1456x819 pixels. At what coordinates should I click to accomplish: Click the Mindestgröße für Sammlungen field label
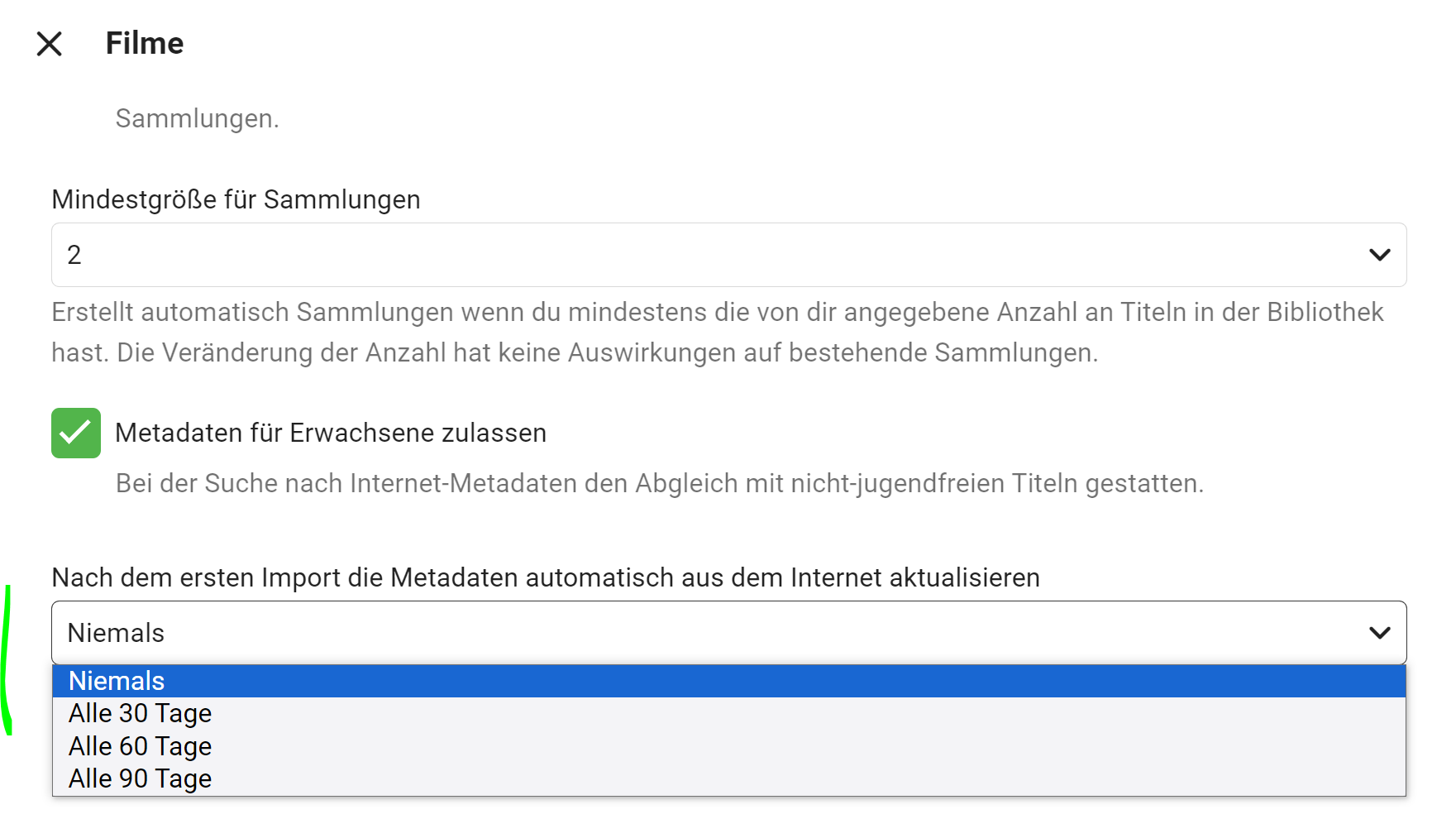(x=236, y=199)
